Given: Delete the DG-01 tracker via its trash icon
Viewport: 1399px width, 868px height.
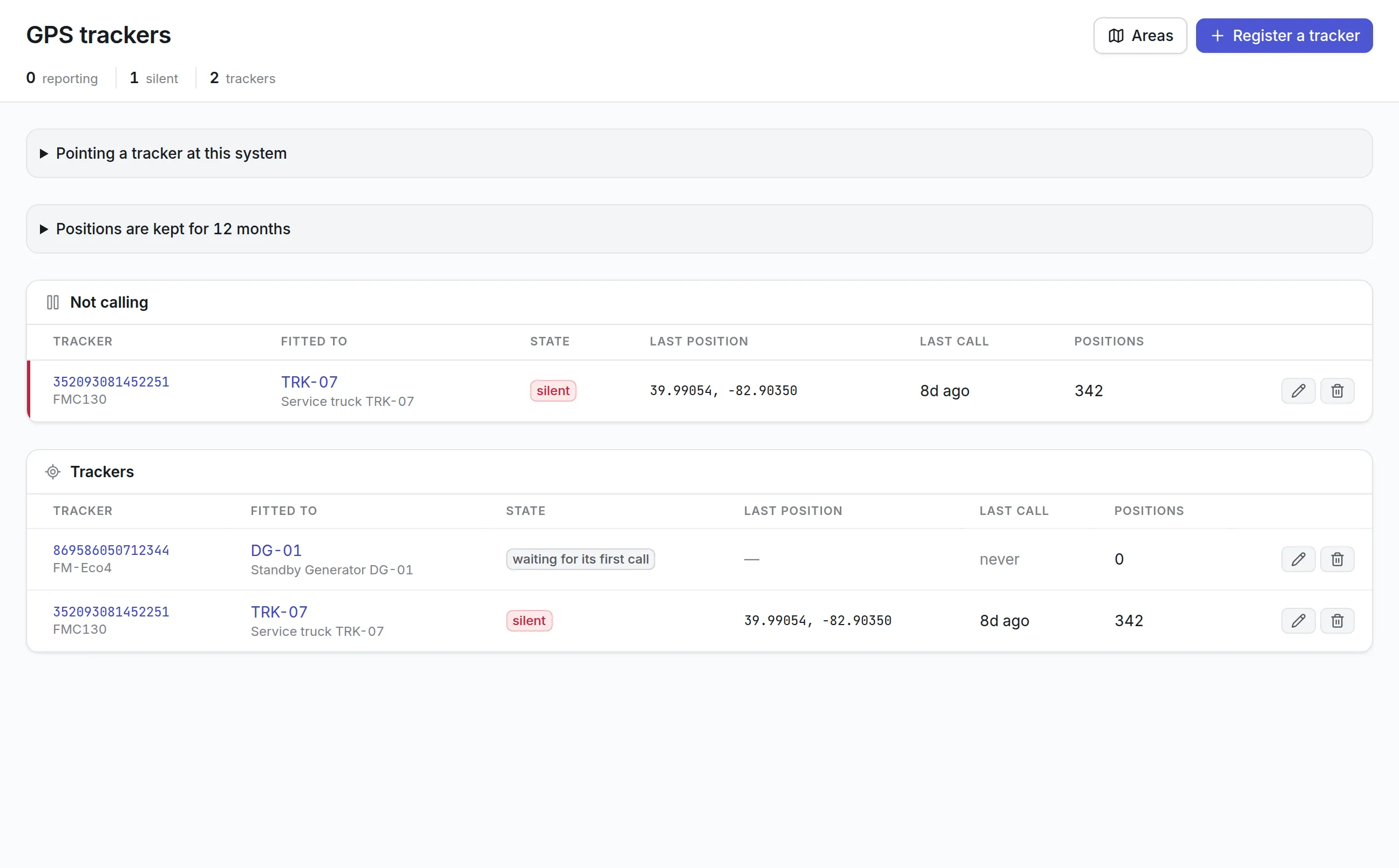Looking at the screenshot, I should (x=1337, y=559).
